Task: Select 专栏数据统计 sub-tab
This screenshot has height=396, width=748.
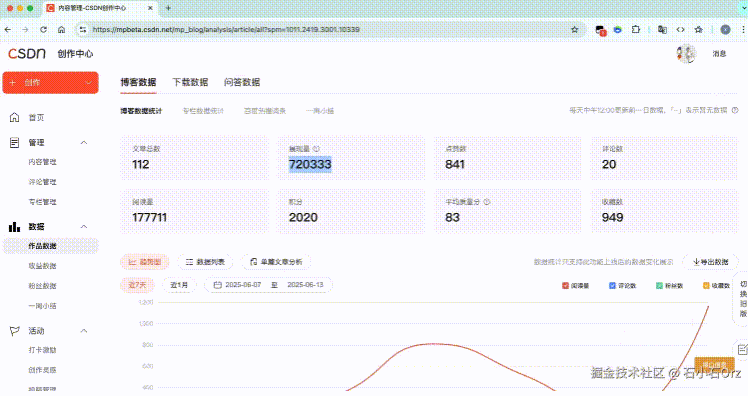Action: (x=203, y=111)
